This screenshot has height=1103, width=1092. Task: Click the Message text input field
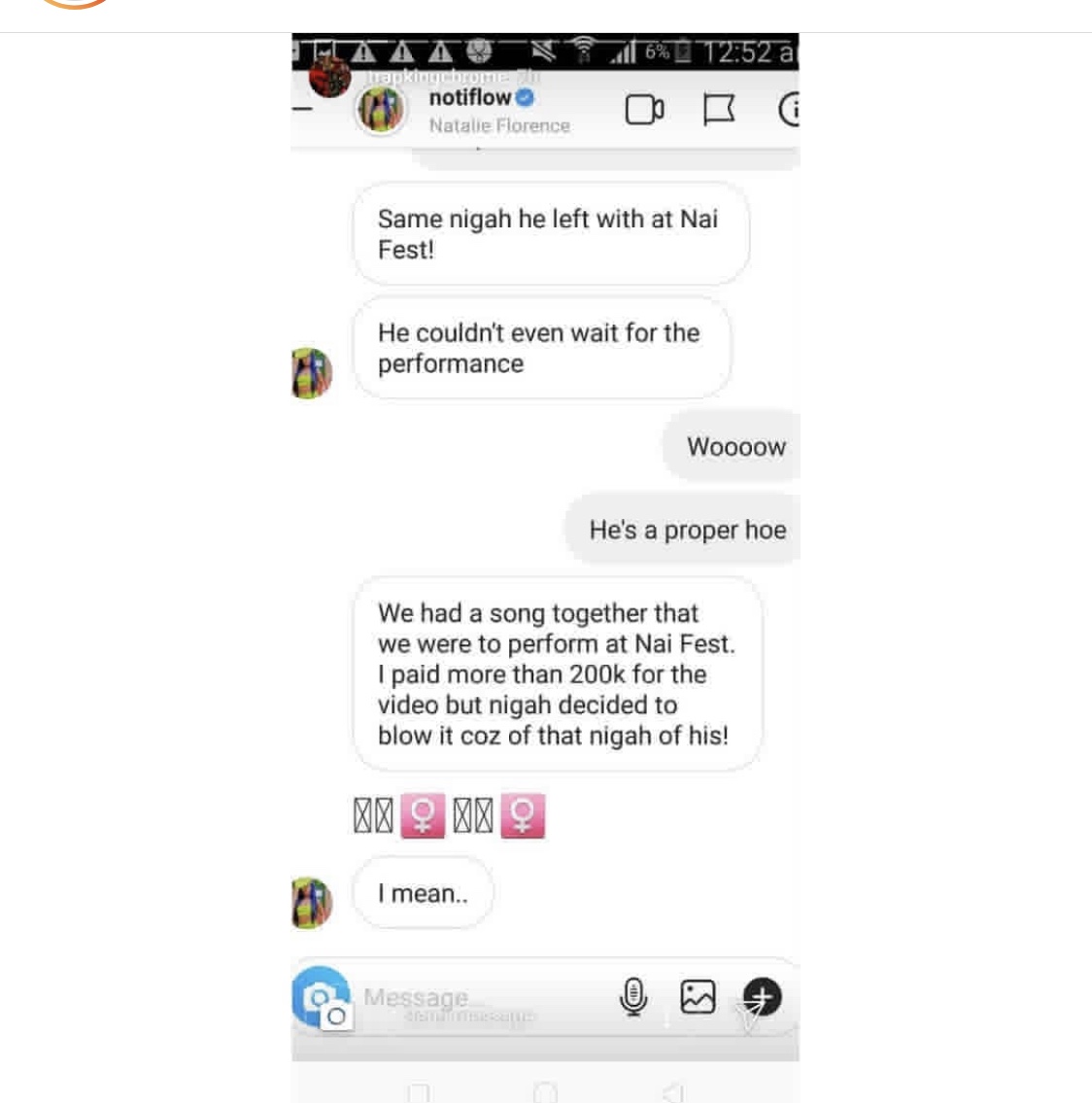pyautogui.click(x=485, y=997)
